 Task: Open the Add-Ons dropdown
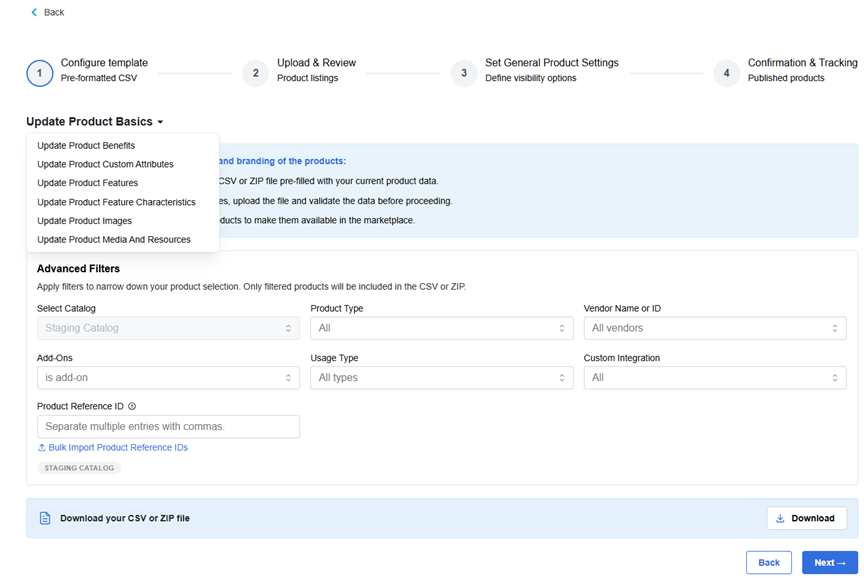click(168, 377)
